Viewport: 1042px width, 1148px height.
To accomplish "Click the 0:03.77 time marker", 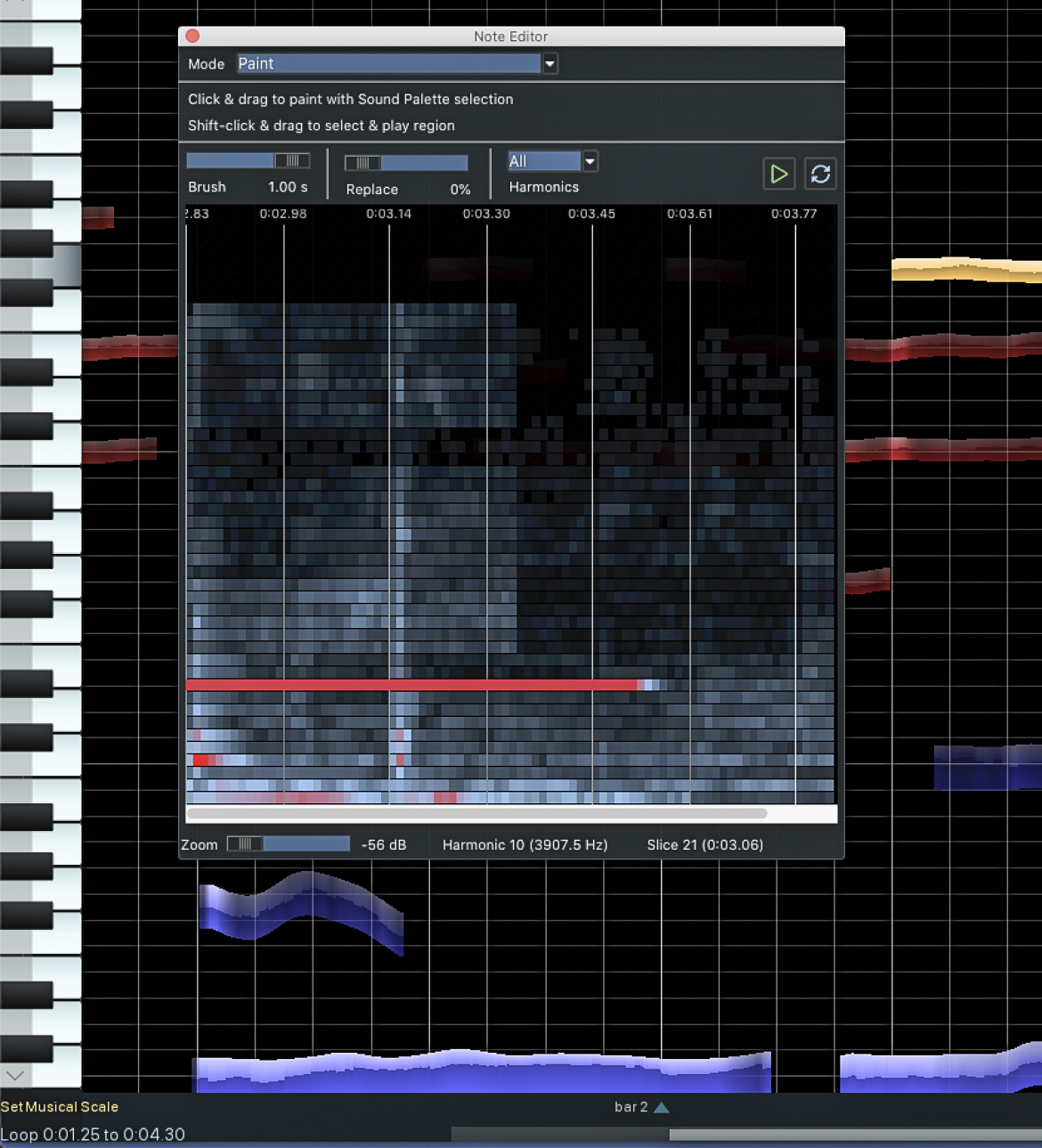I will [794, 214].
